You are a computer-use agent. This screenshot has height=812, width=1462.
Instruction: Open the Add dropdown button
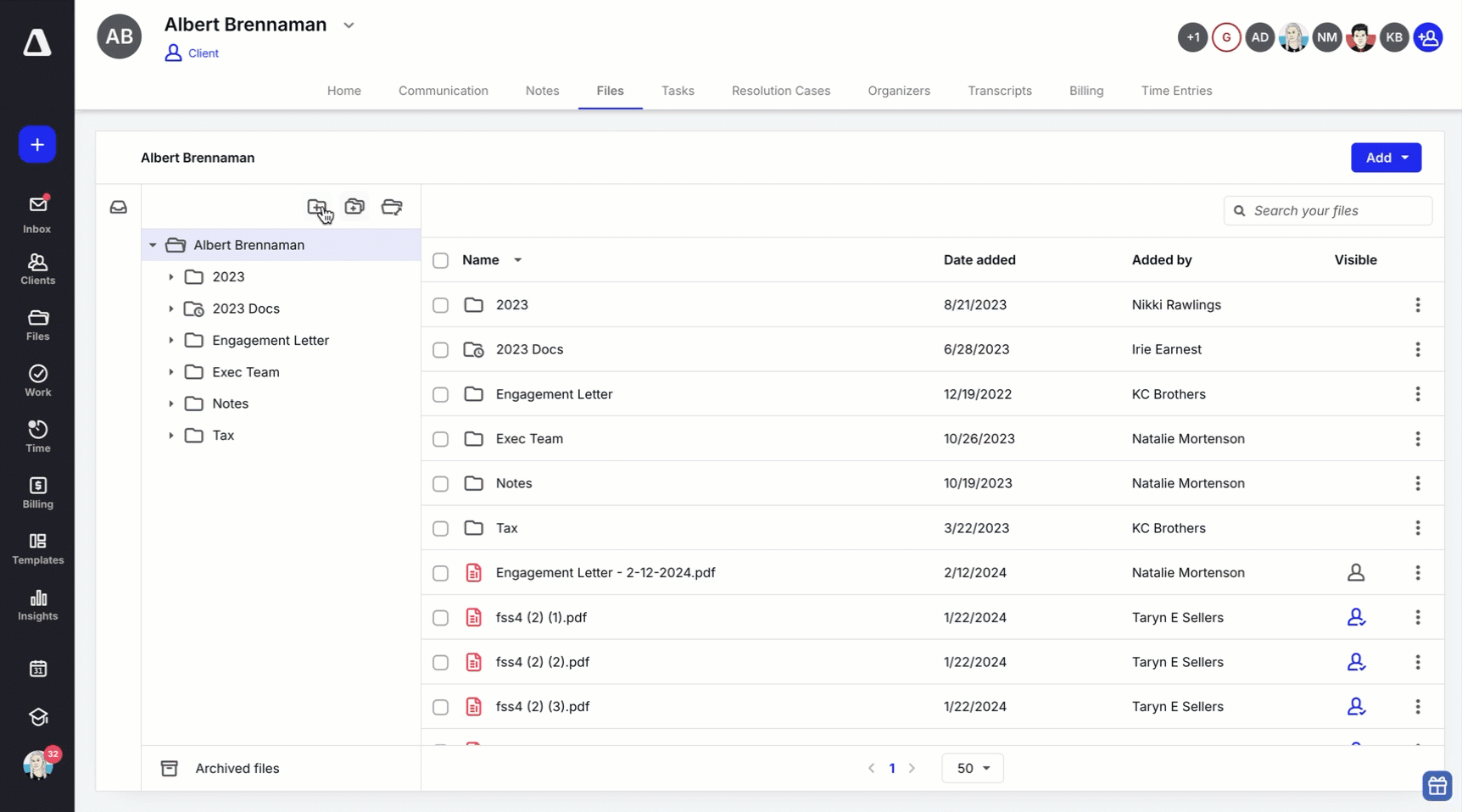[1386, 158]
